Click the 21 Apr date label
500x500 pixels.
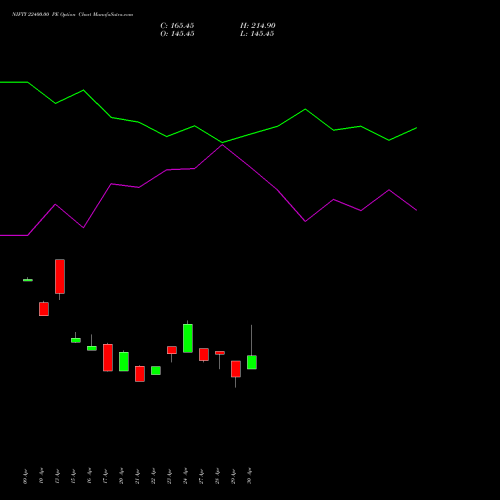pos(137,476)
